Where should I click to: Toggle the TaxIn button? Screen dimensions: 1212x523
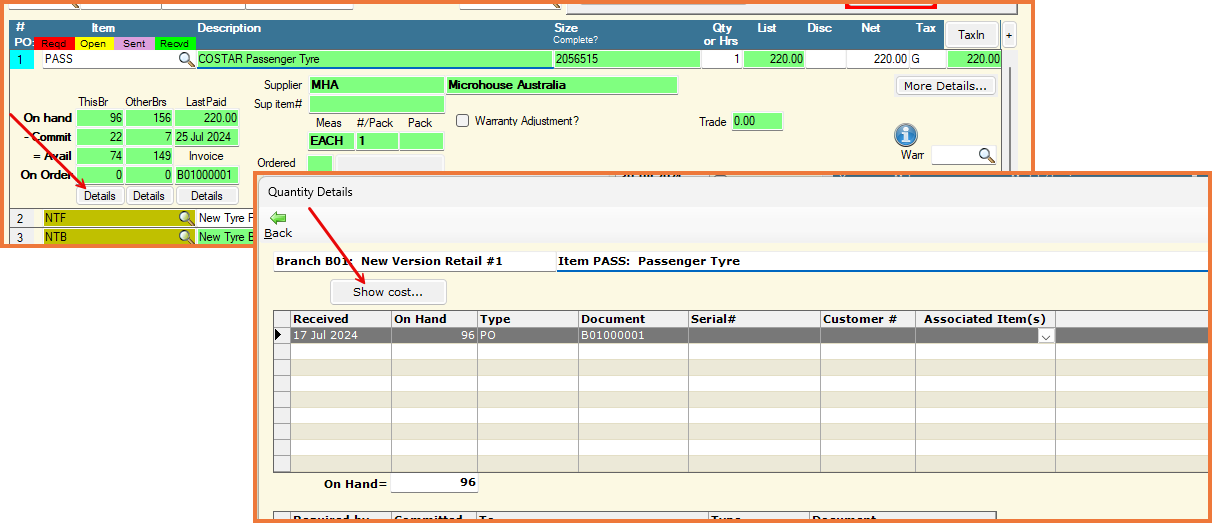(971, 35)
